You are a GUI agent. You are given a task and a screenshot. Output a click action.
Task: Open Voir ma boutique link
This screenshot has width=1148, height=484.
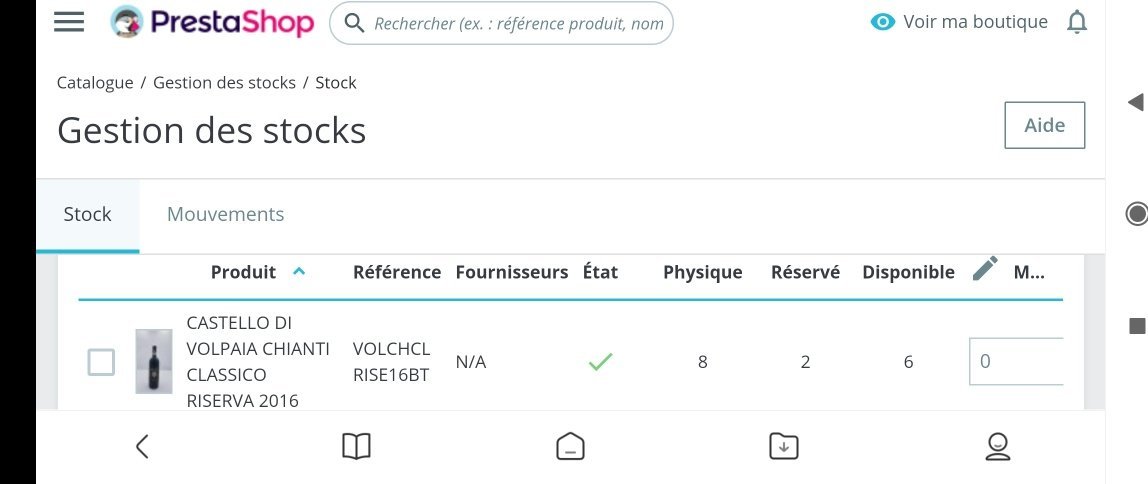975,22
